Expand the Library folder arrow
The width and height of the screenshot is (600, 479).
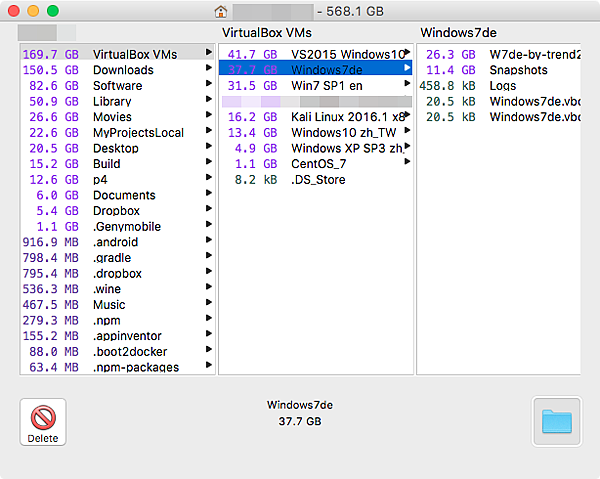pos(209,99)
